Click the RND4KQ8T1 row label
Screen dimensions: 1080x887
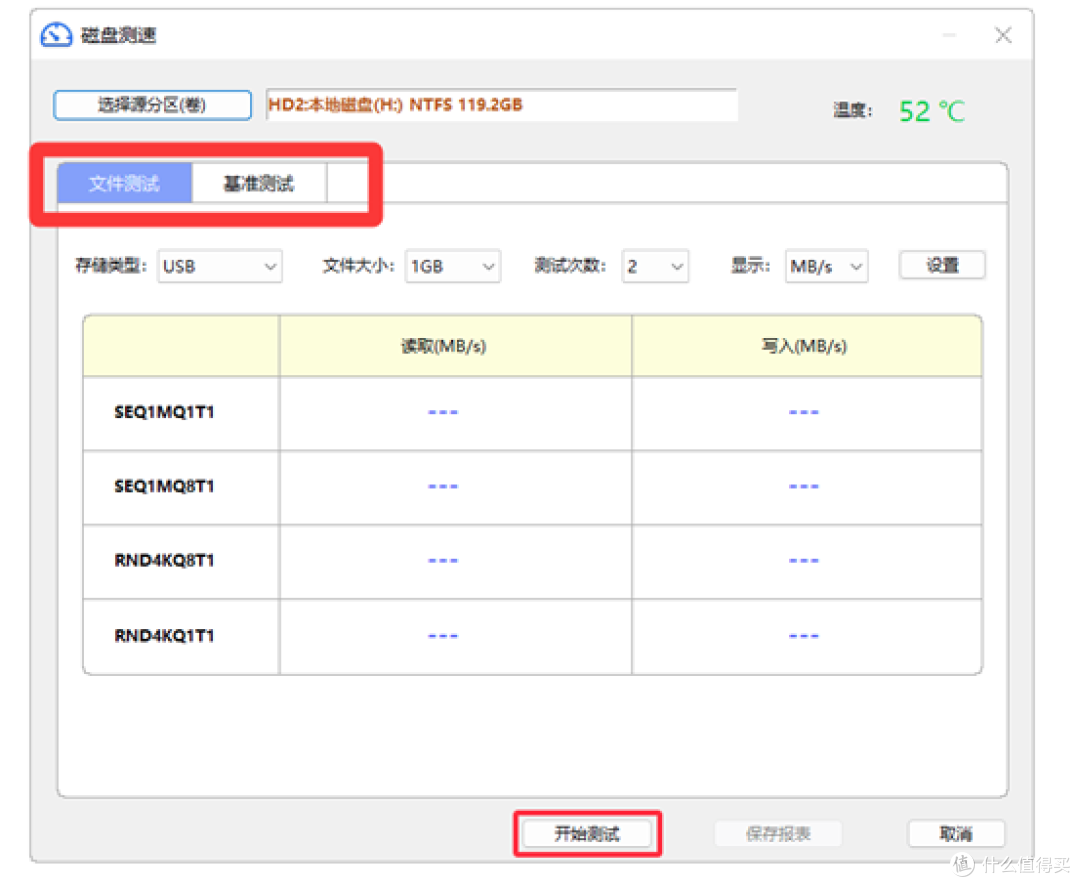click(164, 561)
